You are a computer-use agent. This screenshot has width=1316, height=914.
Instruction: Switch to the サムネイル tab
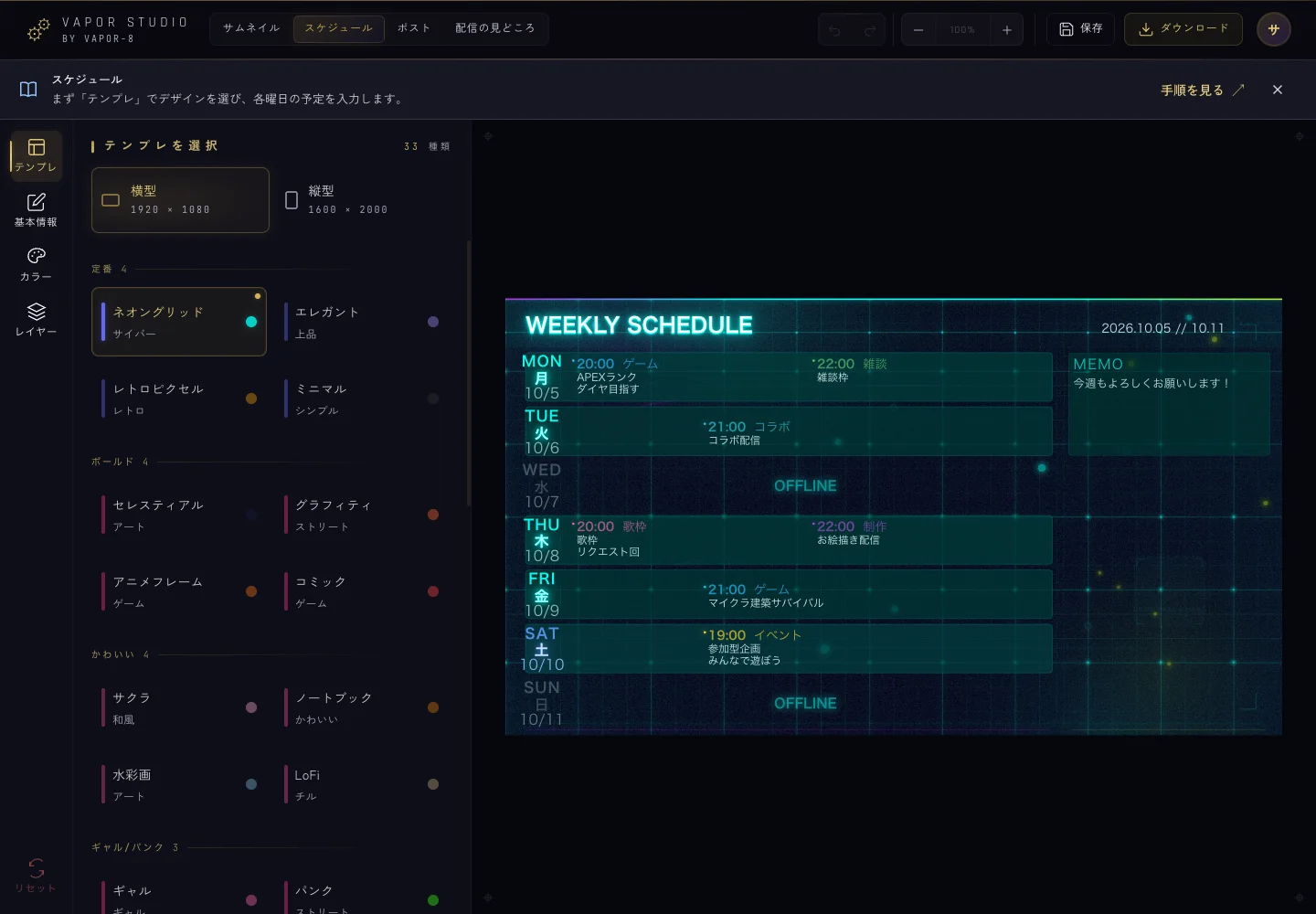click(251, 28)
